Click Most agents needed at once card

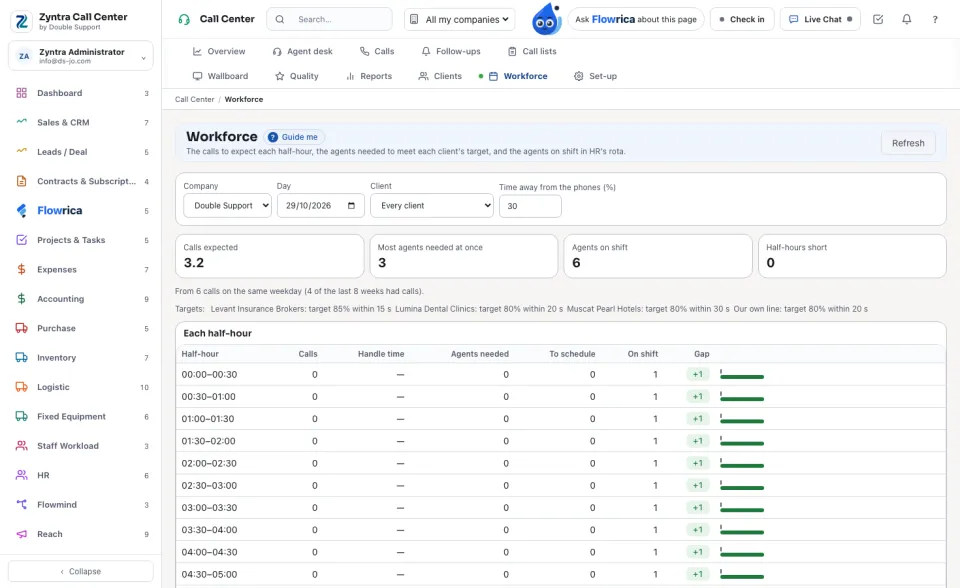coord(463,256)
